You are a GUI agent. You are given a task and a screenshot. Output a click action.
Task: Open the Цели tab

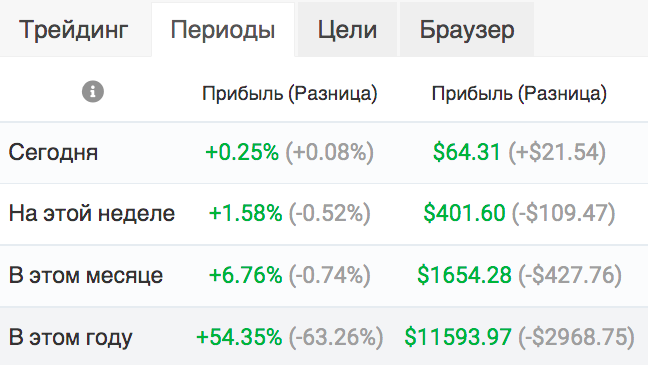(x=347, y=30)
